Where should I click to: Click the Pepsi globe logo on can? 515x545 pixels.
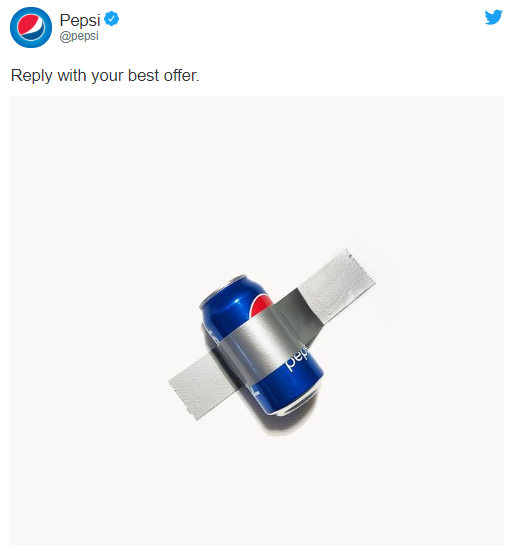[261, 305]
